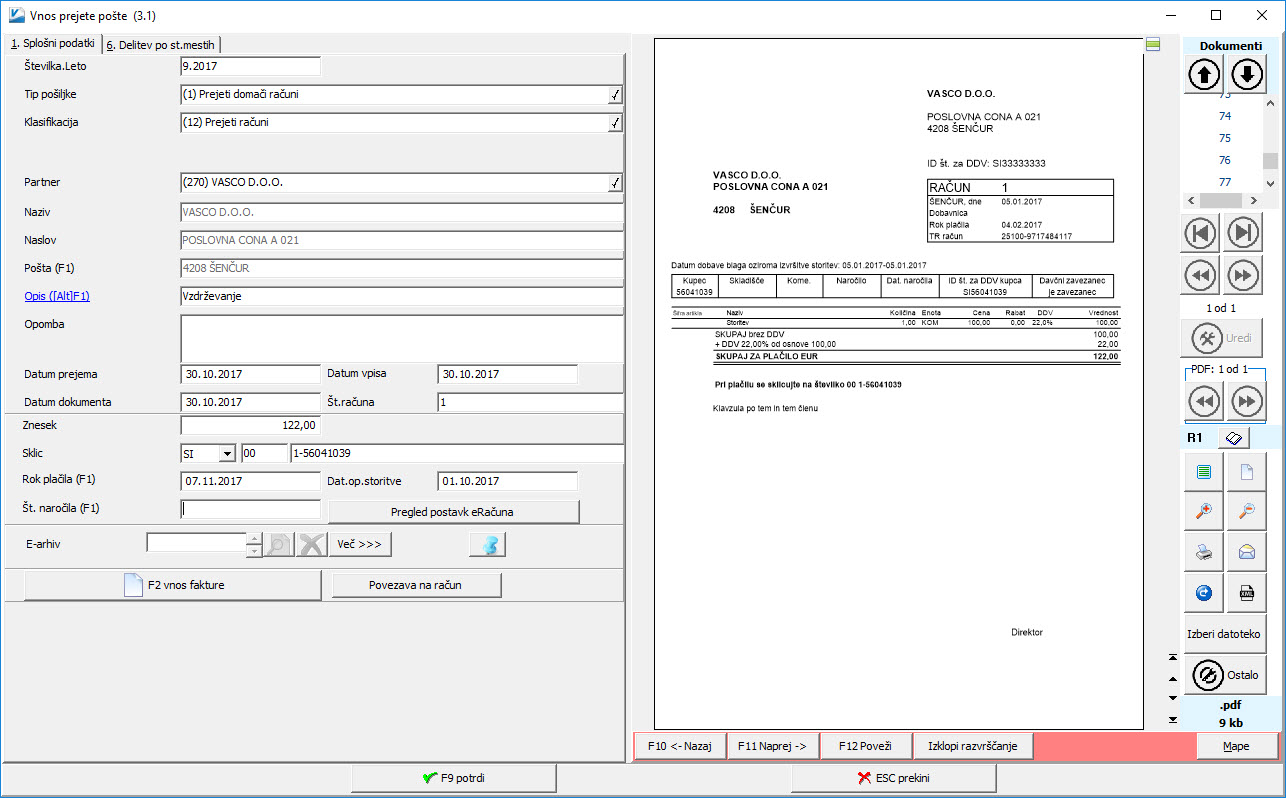1286x798 pixels.
Task: Click the grayed magnifier in E-arhiv row
Action: 279,544
